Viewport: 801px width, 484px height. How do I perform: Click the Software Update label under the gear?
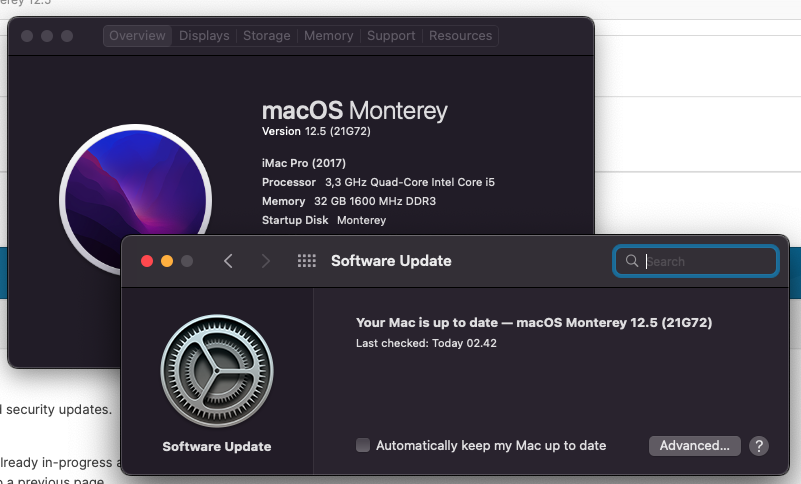click(217, 447)
